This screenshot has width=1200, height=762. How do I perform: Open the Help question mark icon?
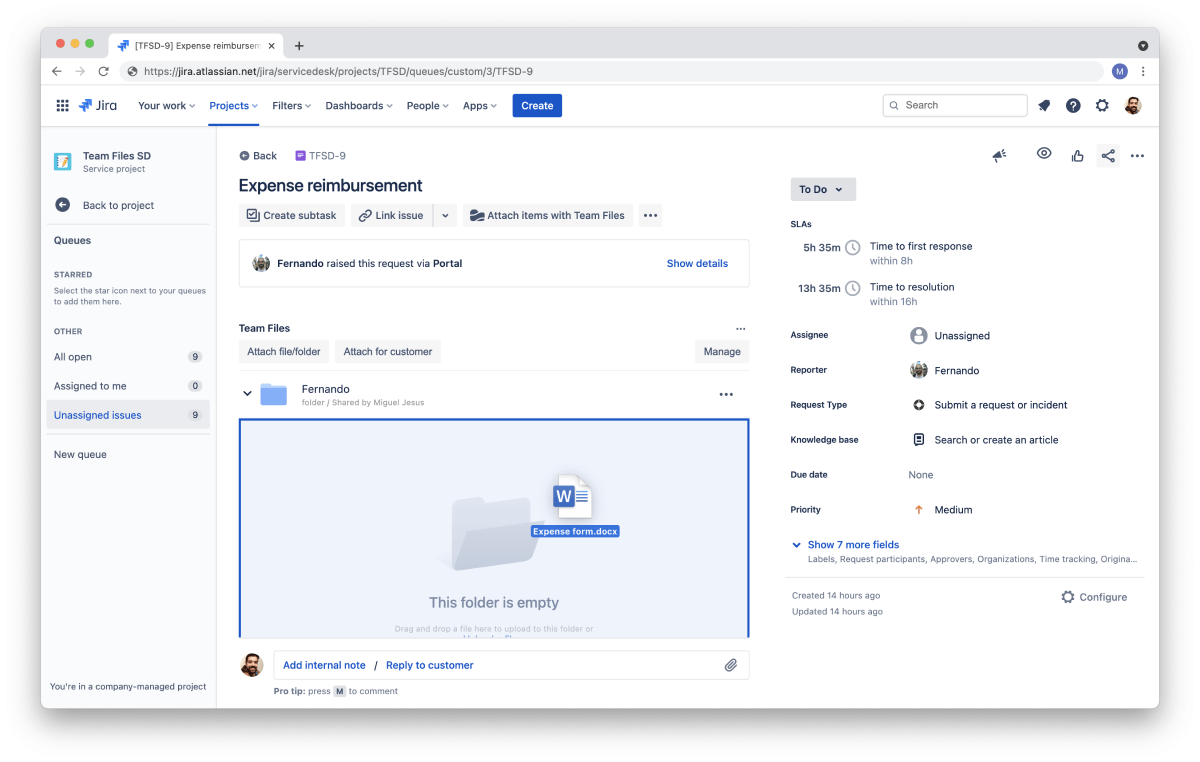(x=1073, y=106)
